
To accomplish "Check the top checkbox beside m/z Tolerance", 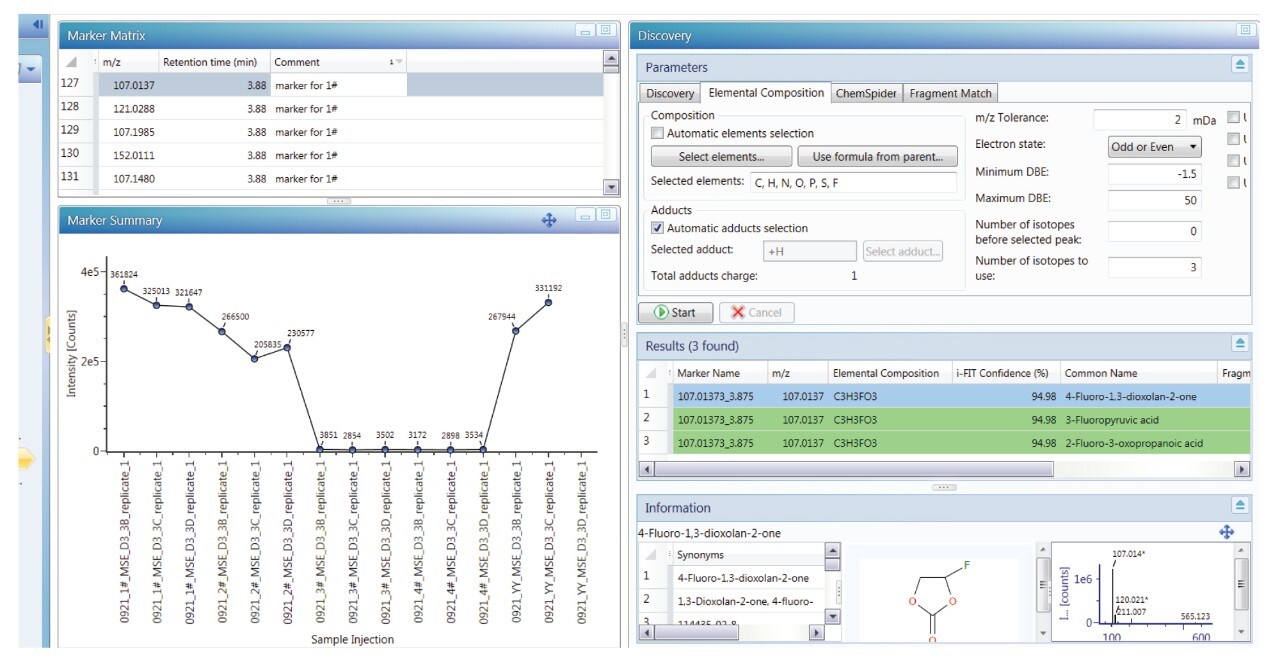I will click(1233, 117).
